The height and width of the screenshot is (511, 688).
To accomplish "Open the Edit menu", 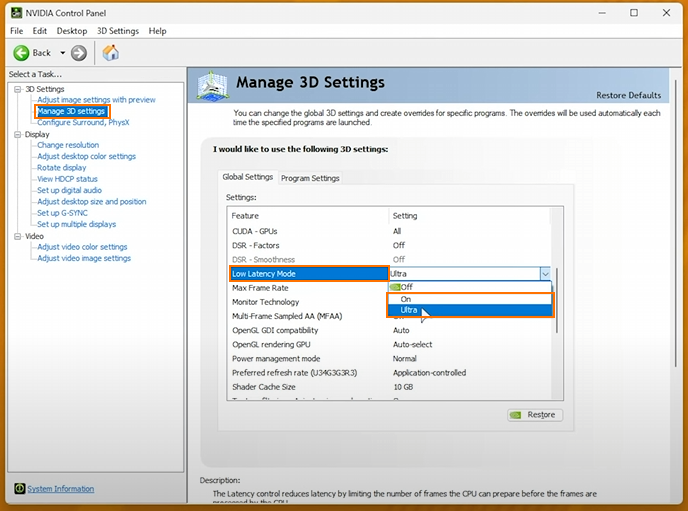I will (x=39, y=31).
